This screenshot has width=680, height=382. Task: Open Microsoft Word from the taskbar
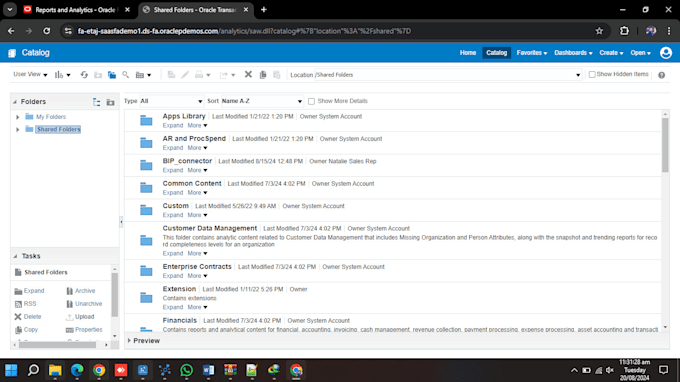click(208, 370)
